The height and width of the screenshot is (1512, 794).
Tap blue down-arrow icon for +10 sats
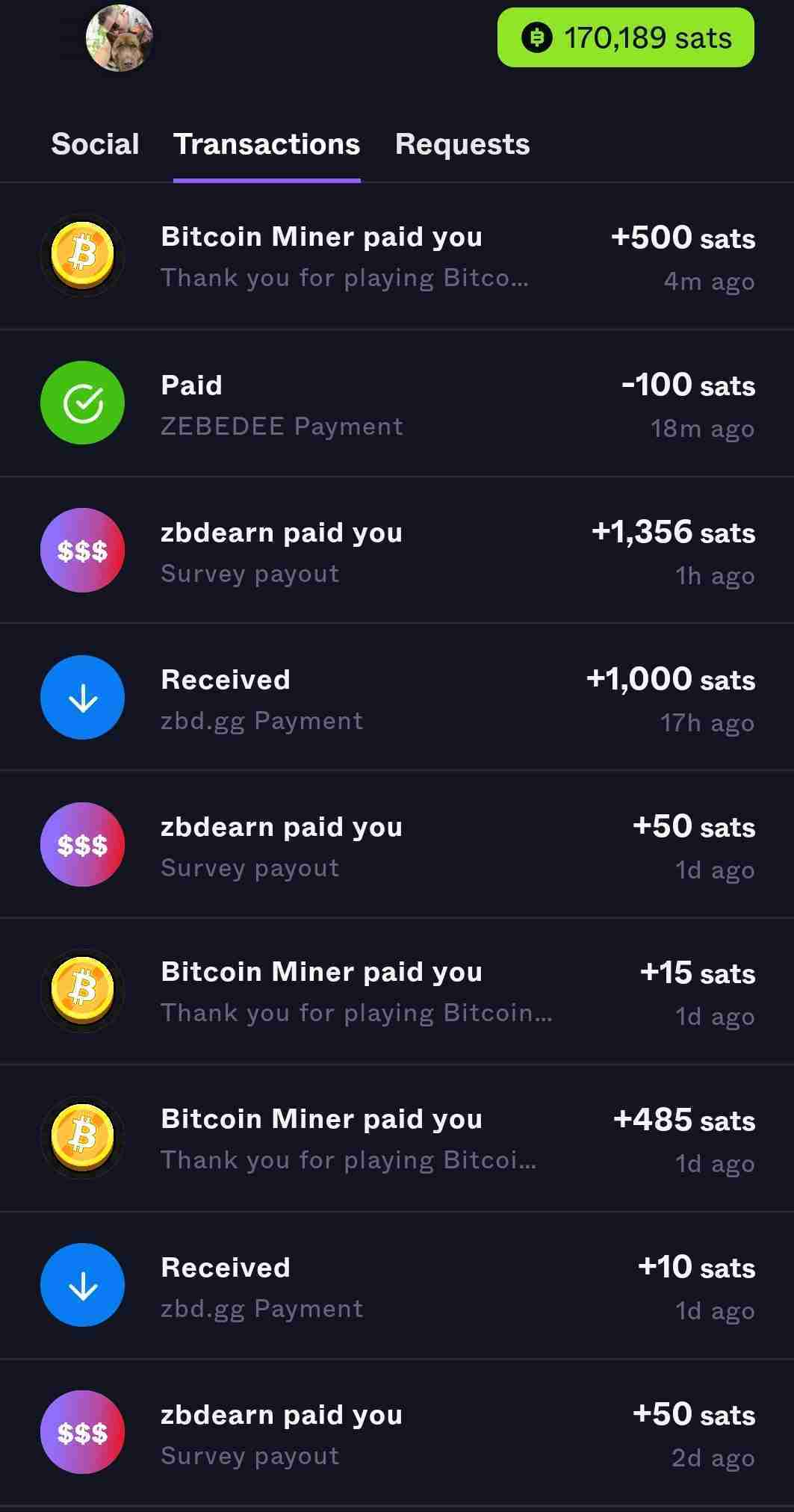pyautogui.click(x=82, y=1285)
